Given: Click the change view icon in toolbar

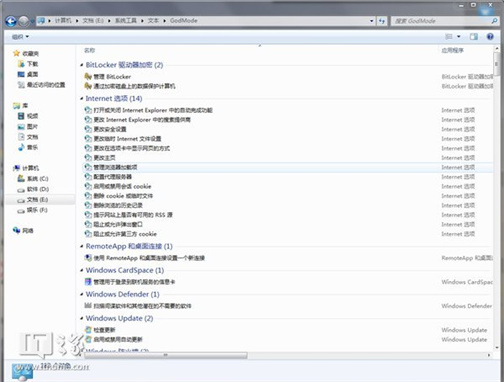Looking at the screenshot, I should (x=449, y=37).
